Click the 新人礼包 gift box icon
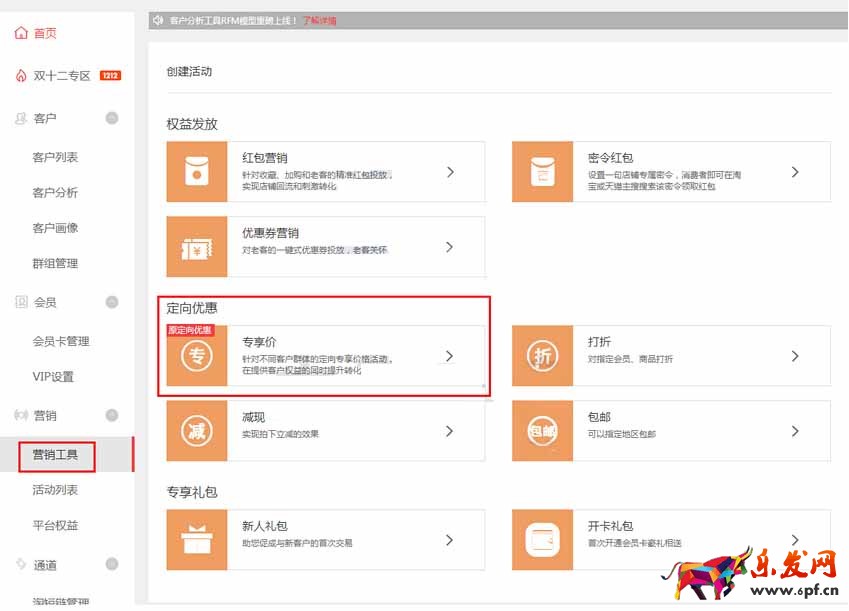Screen dimensions: 849x611 pyautogui.click(x=197, y=540)
